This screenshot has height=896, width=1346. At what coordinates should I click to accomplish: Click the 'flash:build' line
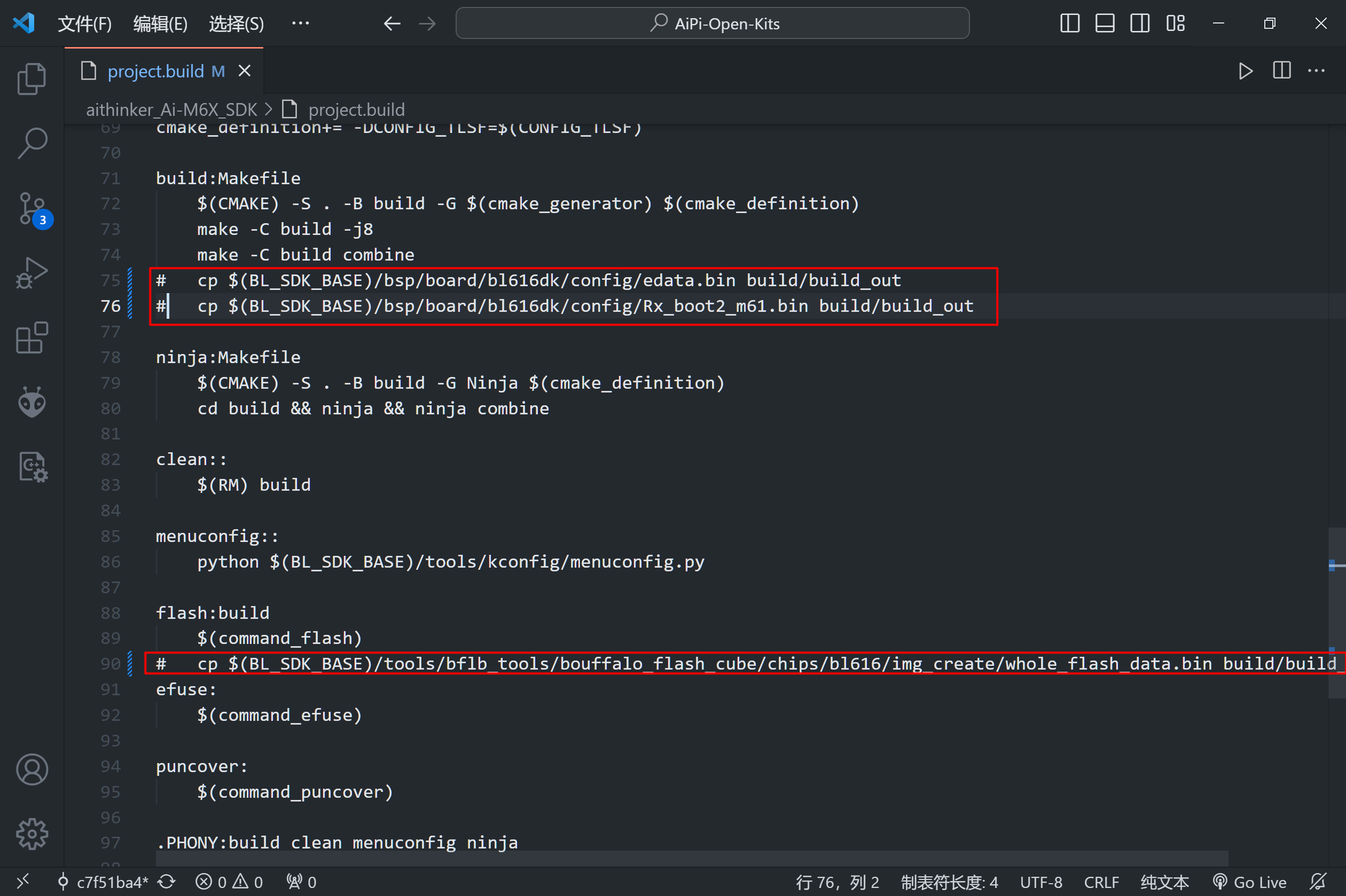pos(213,612)
